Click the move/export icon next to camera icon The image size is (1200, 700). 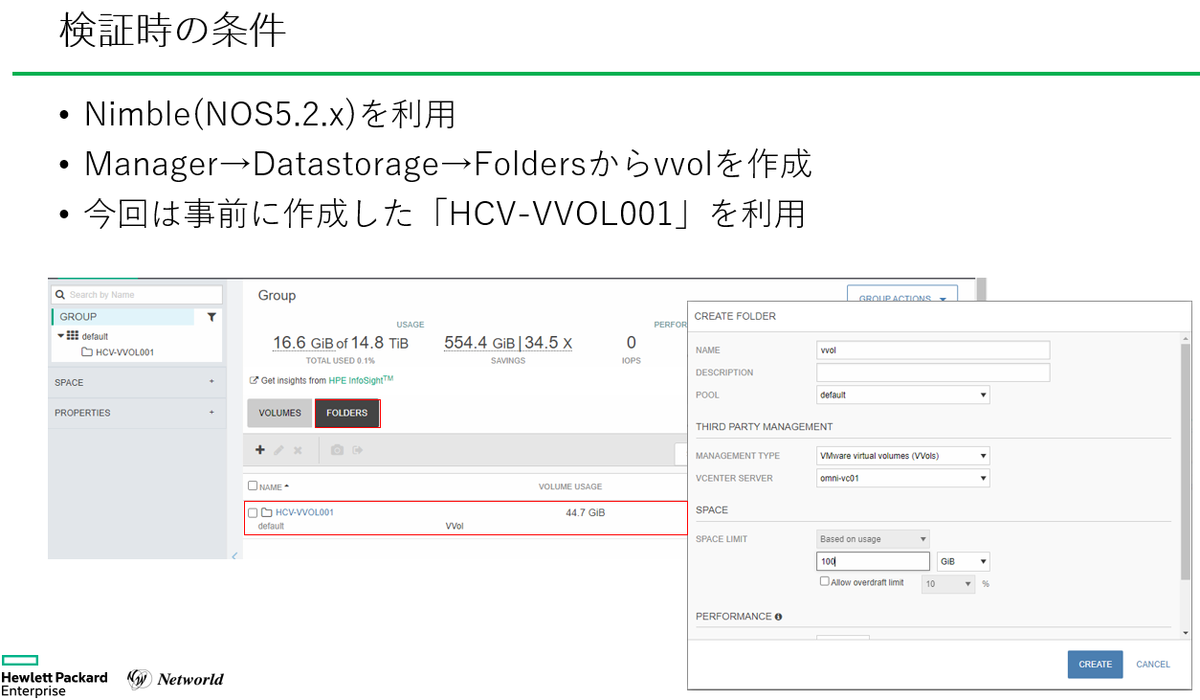click(x=357, y=449)
